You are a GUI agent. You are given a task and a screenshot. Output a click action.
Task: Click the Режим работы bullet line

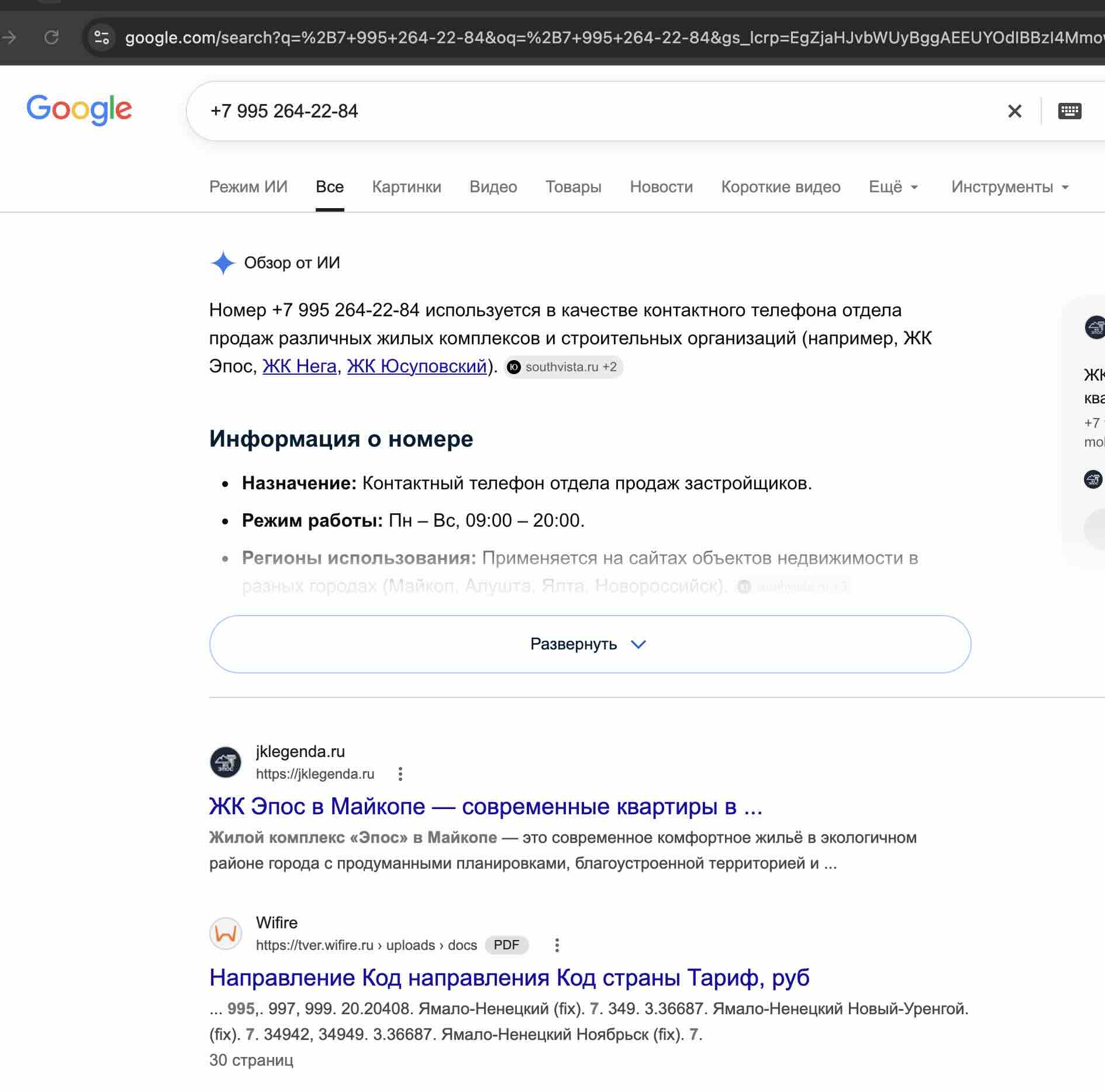coord(413,520)
